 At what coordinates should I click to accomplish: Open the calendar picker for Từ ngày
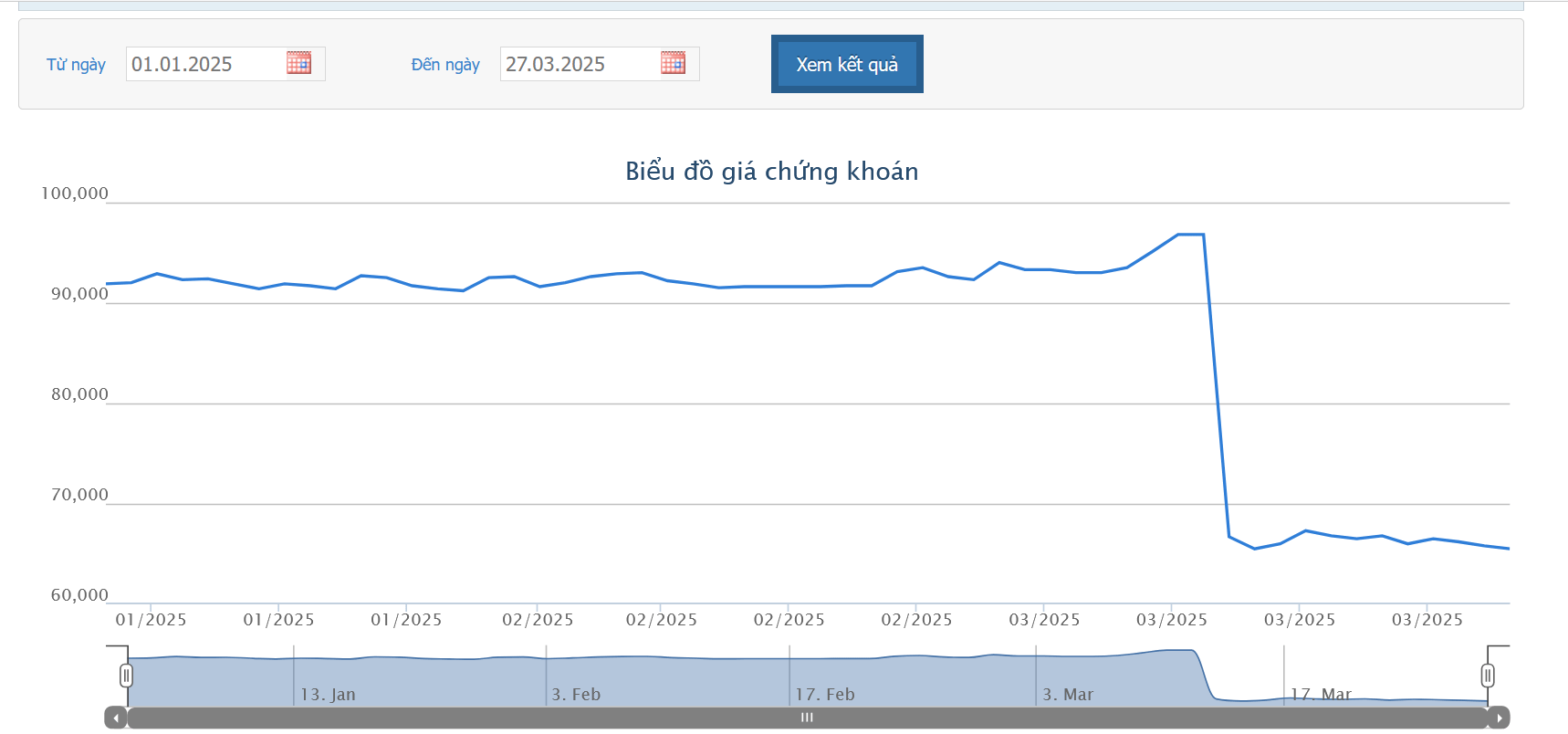[x=298, y=63]
